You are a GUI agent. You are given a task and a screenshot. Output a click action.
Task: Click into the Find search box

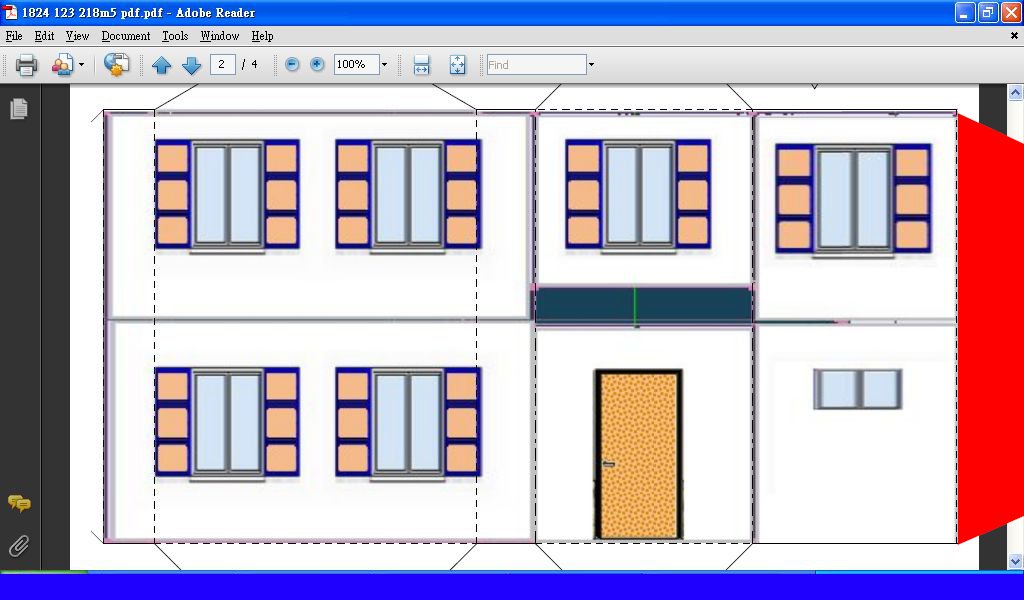click(535, 65)
